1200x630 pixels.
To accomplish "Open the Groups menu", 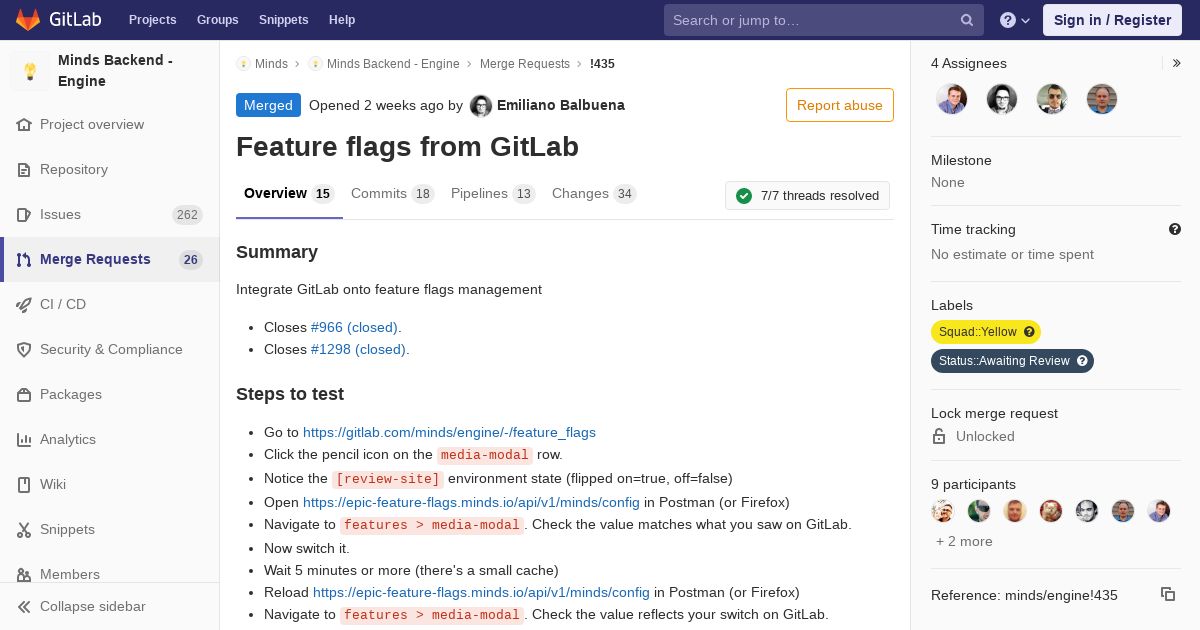I will point(217,20).
